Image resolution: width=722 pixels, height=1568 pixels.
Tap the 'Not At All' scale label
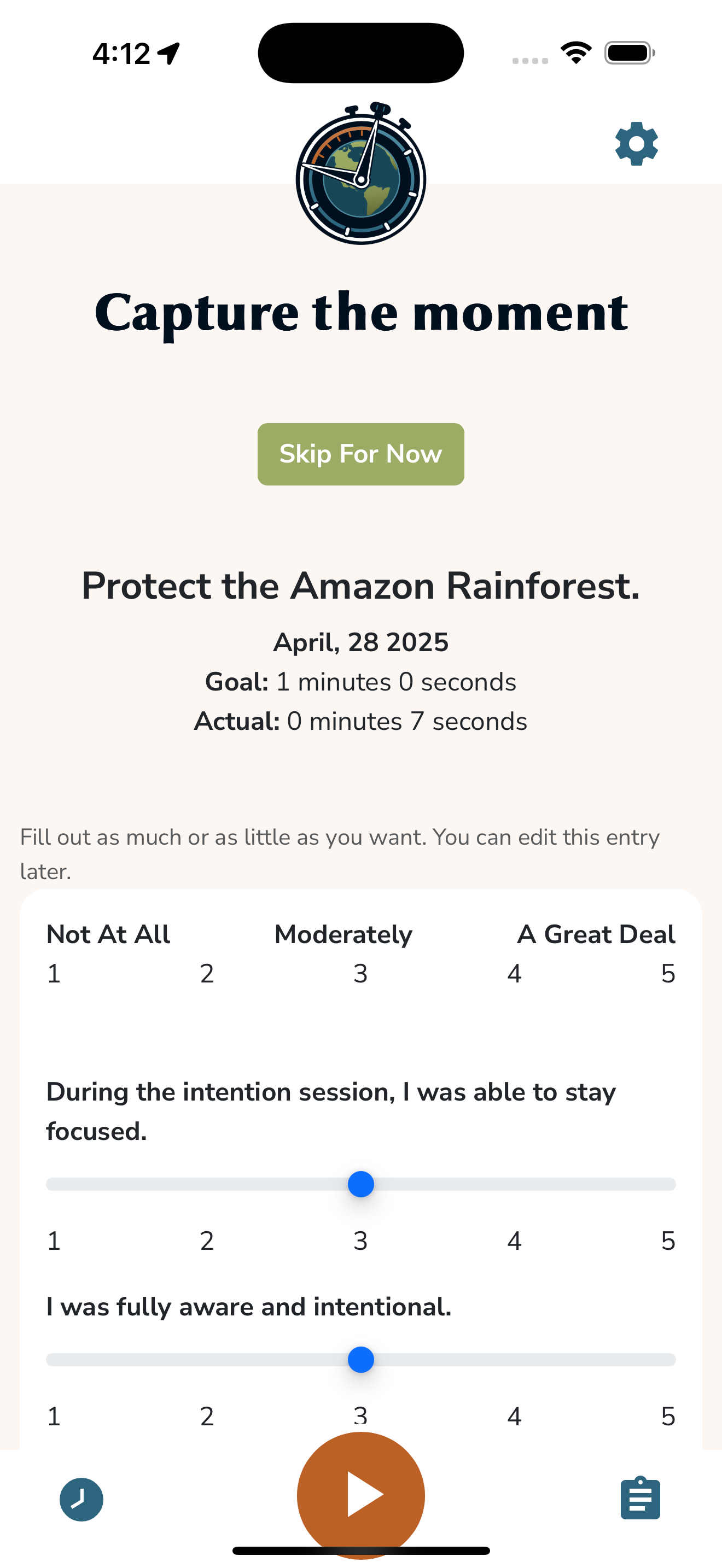[x=108, y=934]
